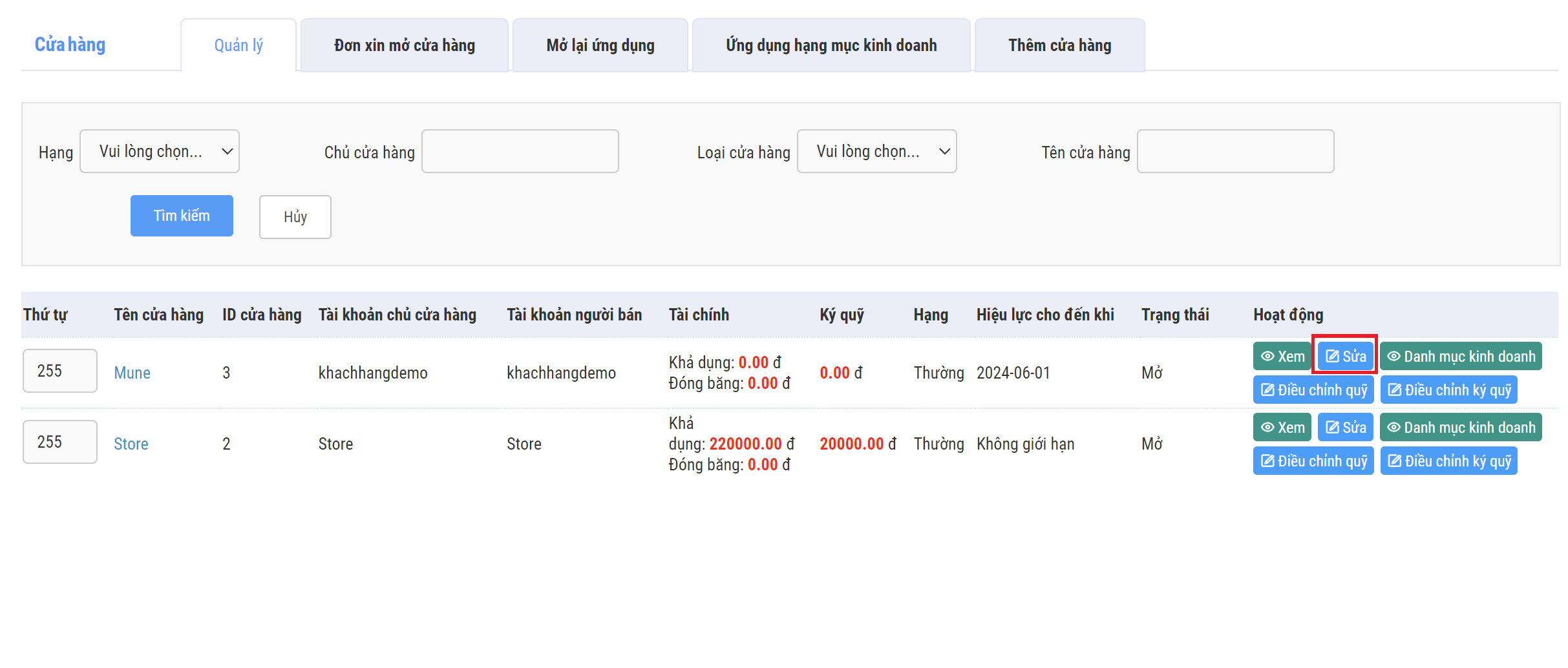Click Sửa edit button for Mune store

(x=1345, y=357)
